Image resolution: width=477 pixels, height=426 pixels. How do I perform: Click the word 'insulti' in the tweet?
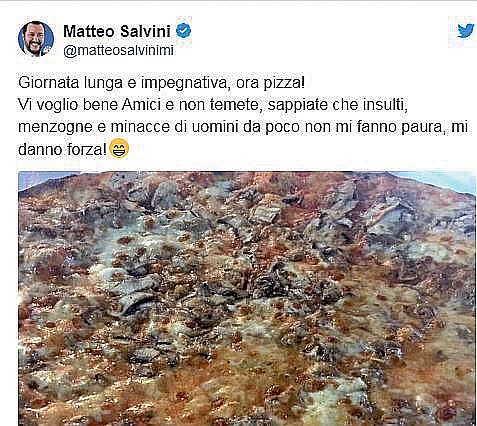point(383,105)
